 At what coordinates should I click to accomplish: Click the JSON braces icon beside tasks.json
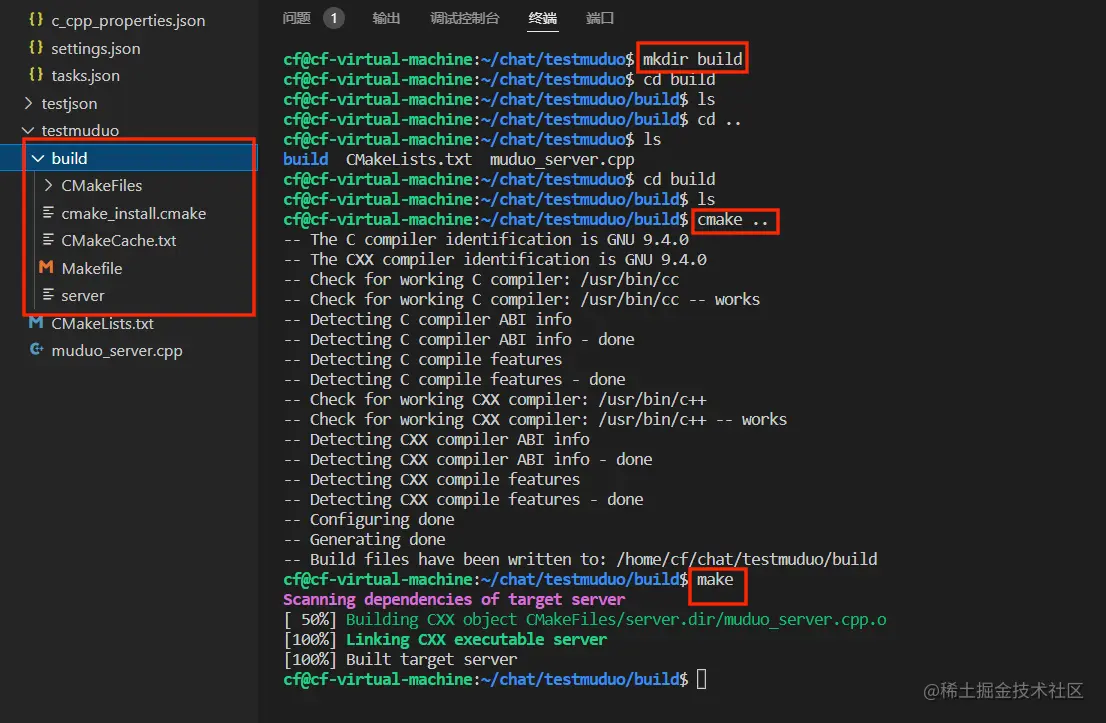(36, 74)
